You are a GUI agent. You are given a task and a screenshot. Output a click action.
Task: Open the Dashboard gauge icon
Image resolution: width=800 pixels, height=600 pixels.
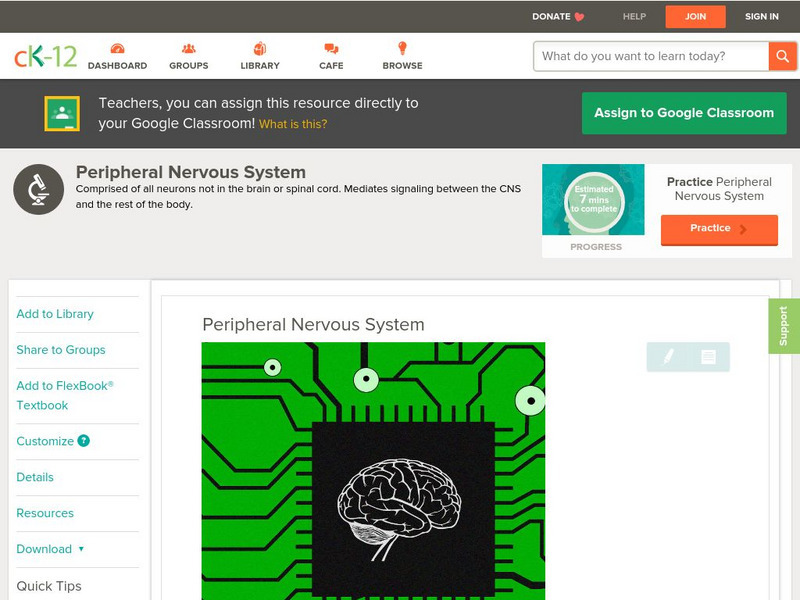(117, 48)
